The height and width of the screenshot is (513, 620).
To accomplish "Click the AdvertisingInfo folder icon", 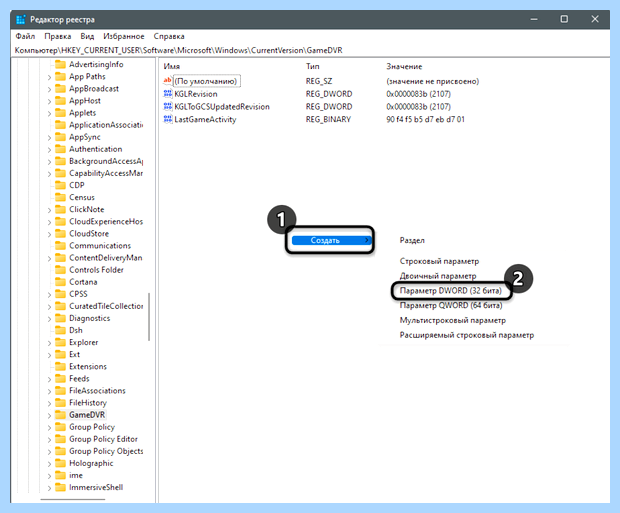I will pos(60,64).
